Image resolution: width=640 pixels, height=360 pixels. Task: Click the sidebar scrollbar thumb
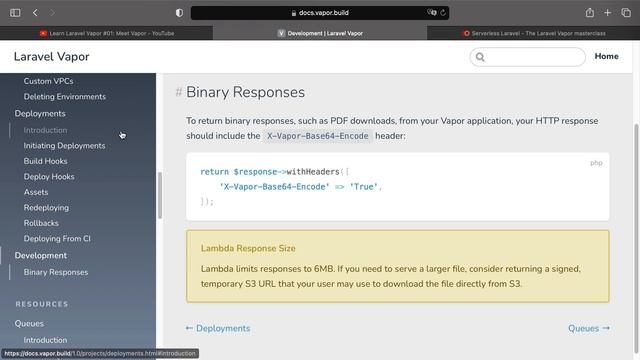coord(160,195)
